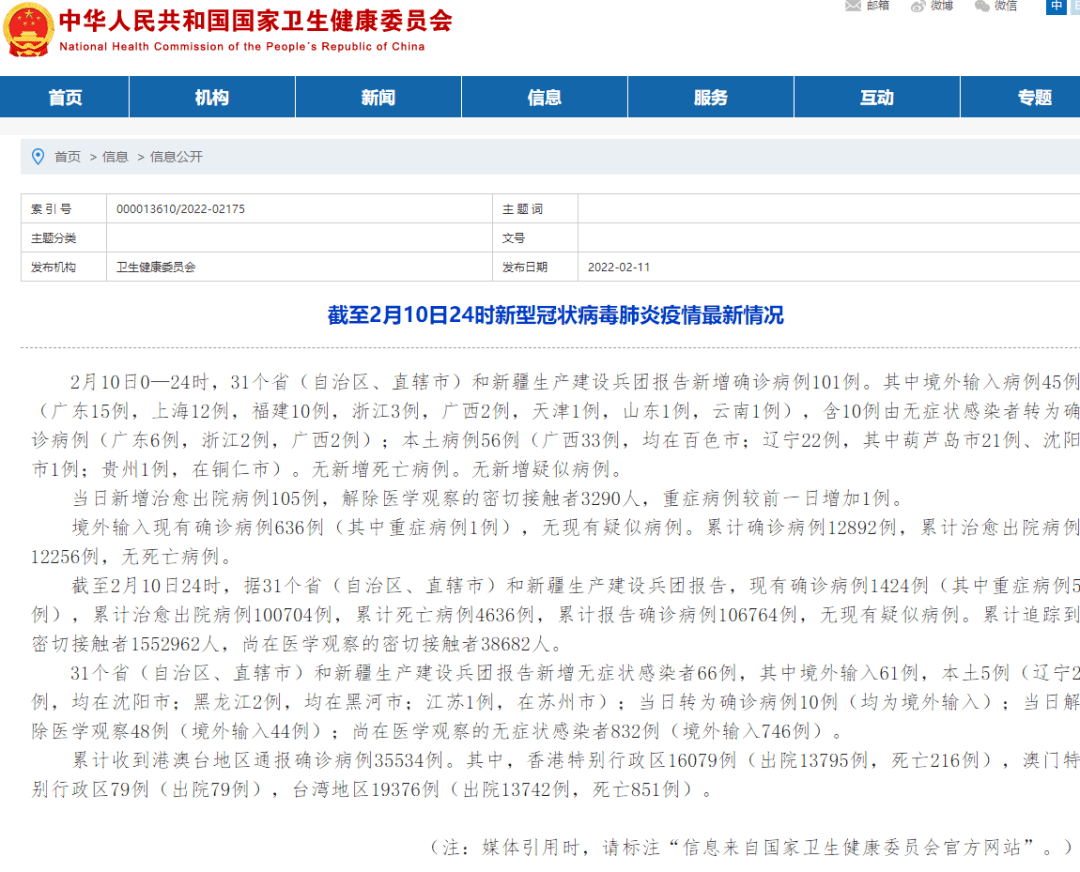Click the footnote 注：媒体引用时
1080x872 pixels.
pos(751,847)
